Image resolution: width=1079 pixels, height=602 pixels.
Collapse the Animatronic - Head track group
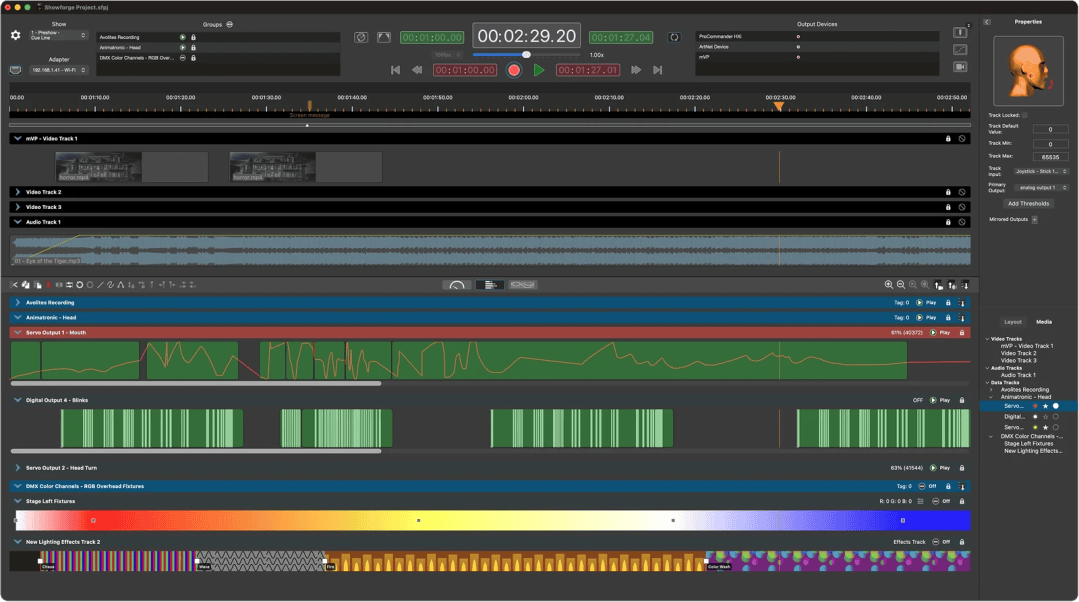(17, 318)
